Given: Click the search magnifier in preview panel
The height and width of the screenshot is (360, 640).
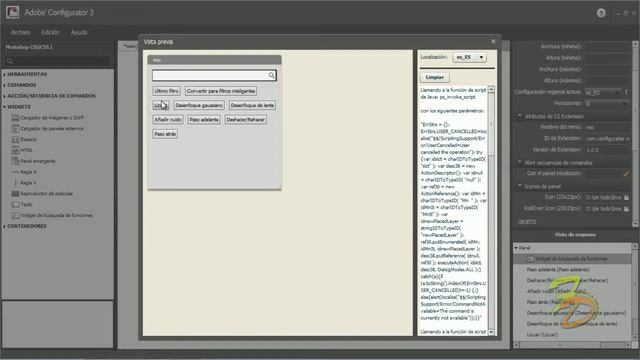Looking at the screenshot, I should (271, 75).
